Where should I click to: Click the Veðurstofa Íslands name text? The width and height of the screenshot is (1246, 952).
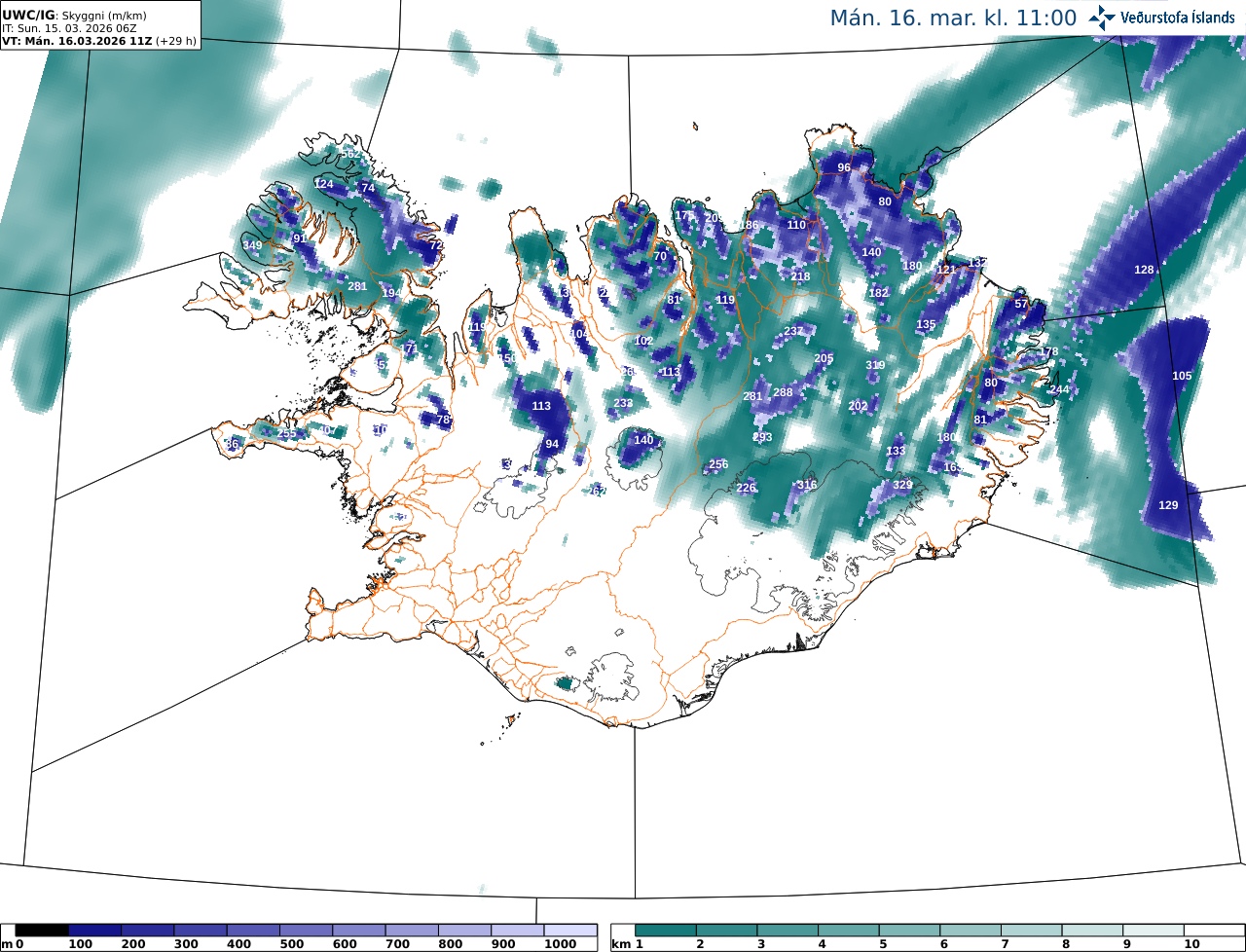(1179, 18)
